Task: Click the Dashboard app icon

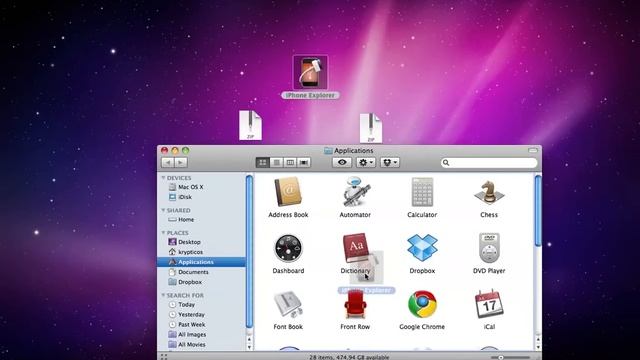Action: 288,248
